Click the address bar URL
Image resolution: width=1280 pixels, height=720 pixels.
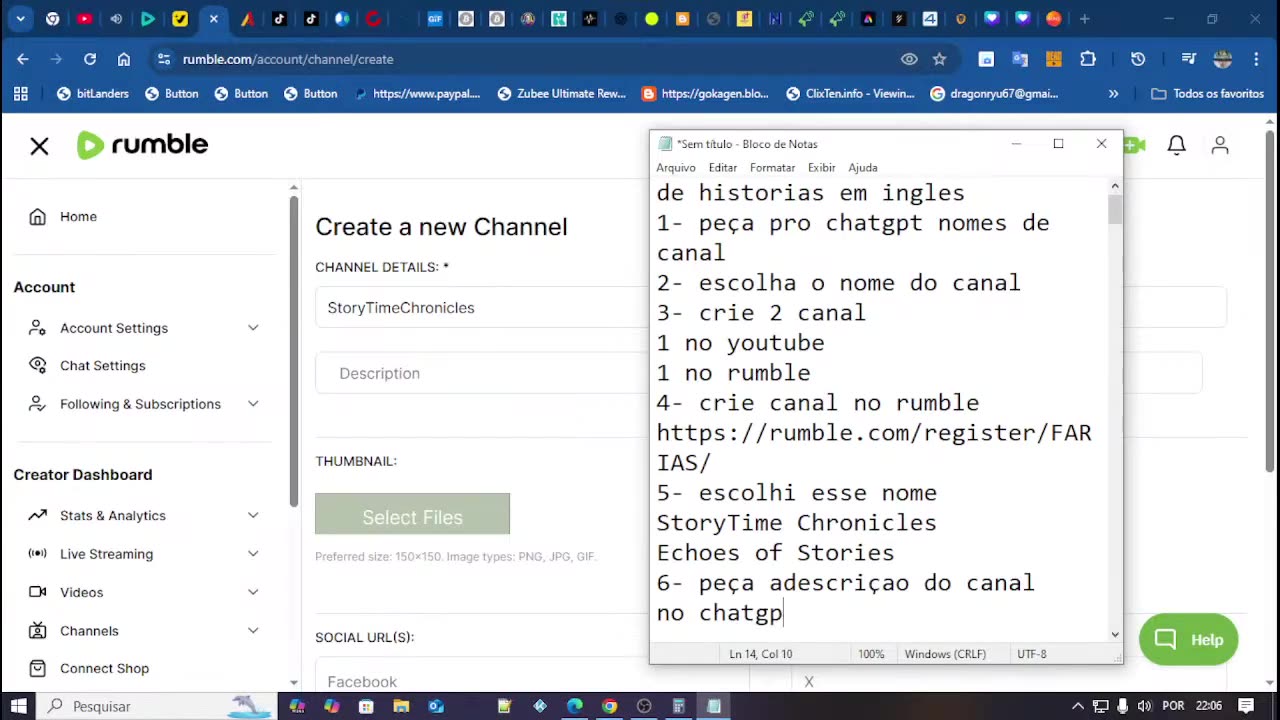(288, 59)
